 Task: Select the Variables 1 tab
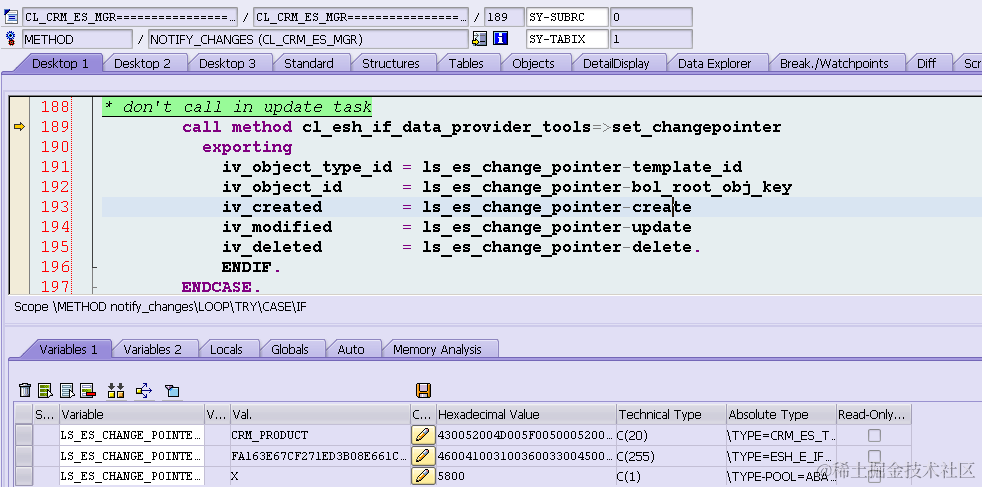tap(68, 349)
